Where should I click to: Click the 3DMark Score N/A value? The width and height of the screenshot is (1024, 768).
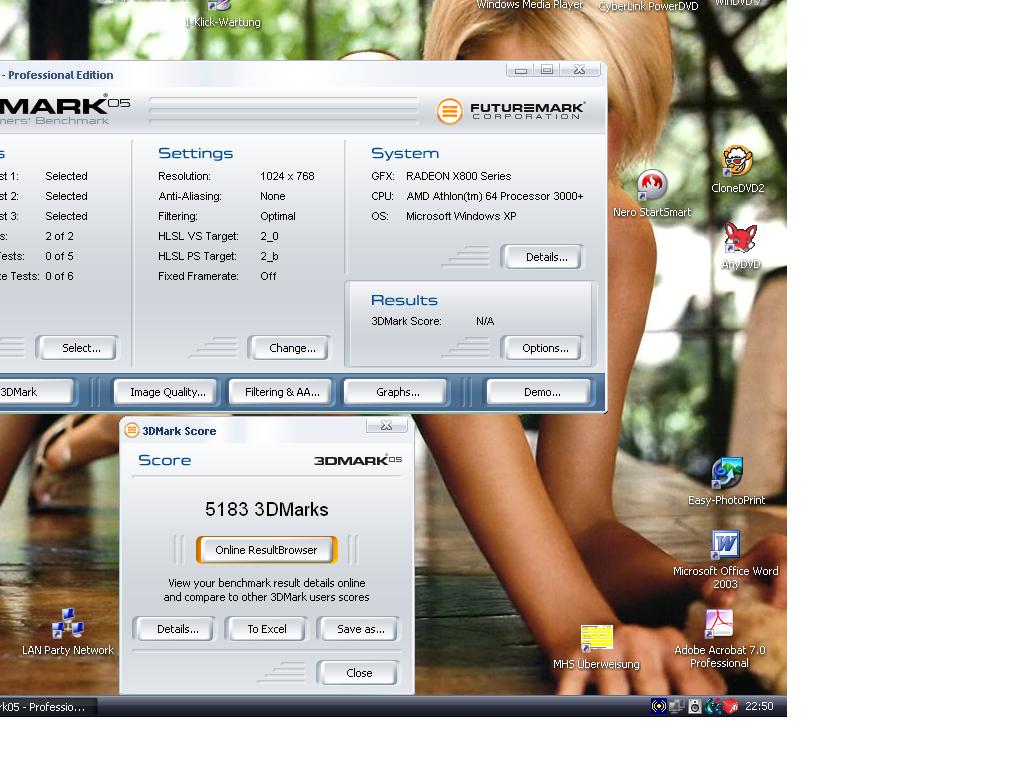tap(485, 321)
